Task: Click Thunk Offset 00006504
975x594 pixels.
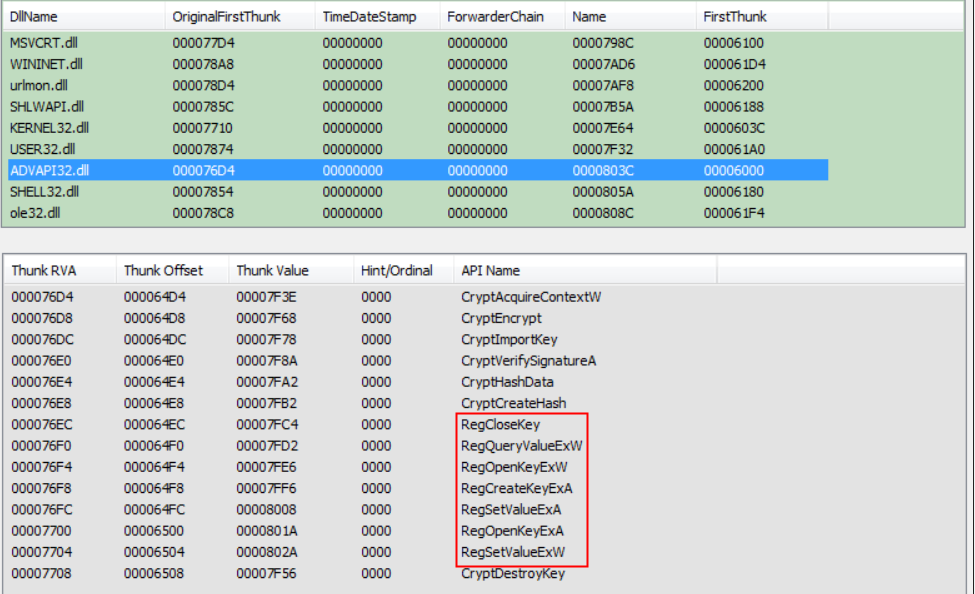Action: [154, 552]
